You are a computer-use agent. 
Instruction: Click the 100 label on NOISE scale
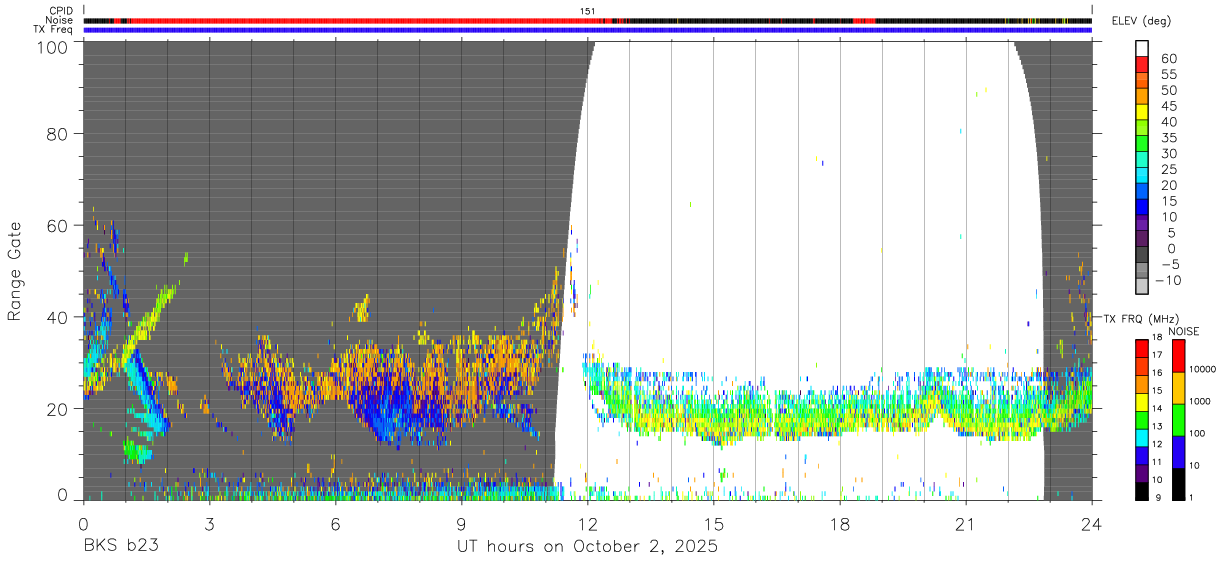click(1197, 434)
